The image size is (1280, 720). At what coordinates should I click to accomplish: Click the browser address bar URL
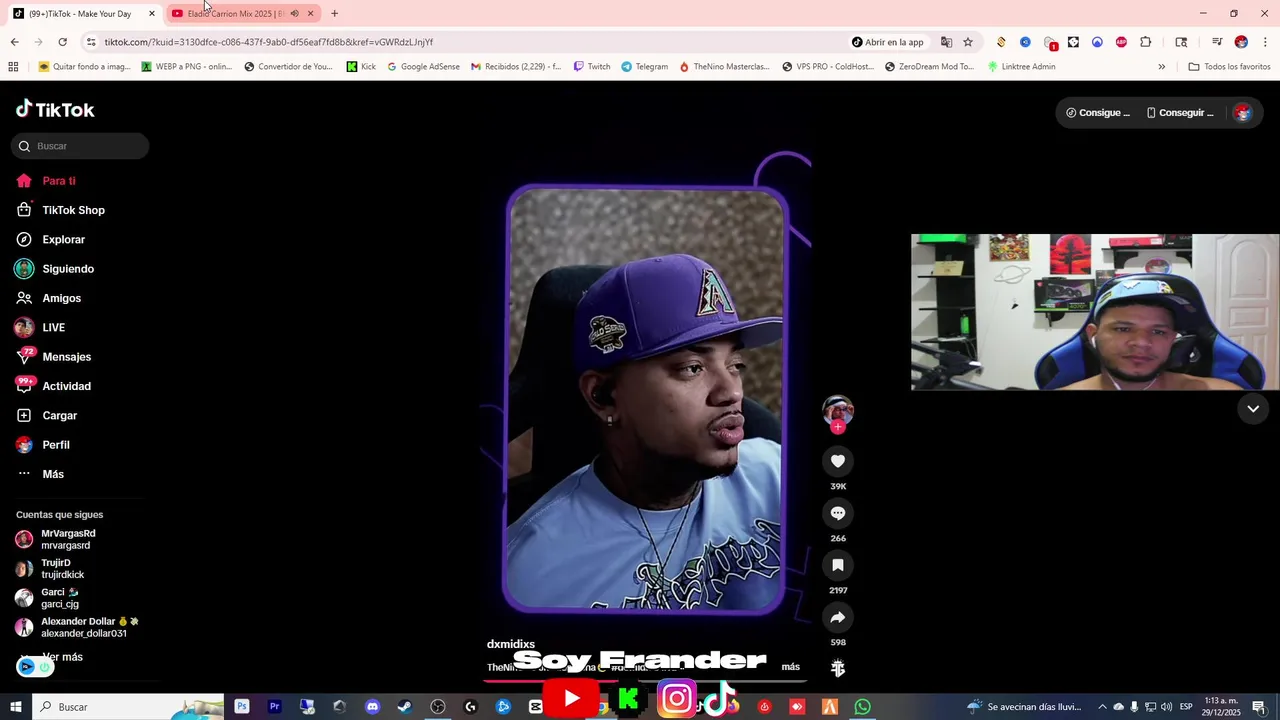pyautogui.click(x=269, y=42)
